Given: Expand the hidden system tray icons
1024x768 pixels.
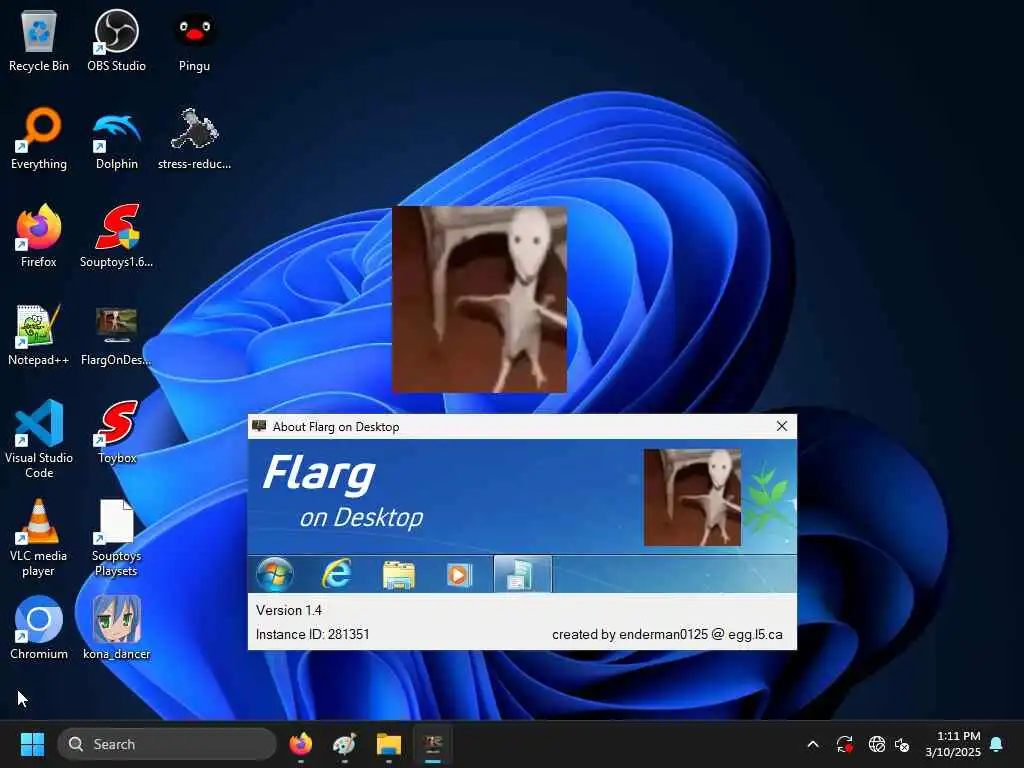Looking at the screenshot, I should click(813, 744).
